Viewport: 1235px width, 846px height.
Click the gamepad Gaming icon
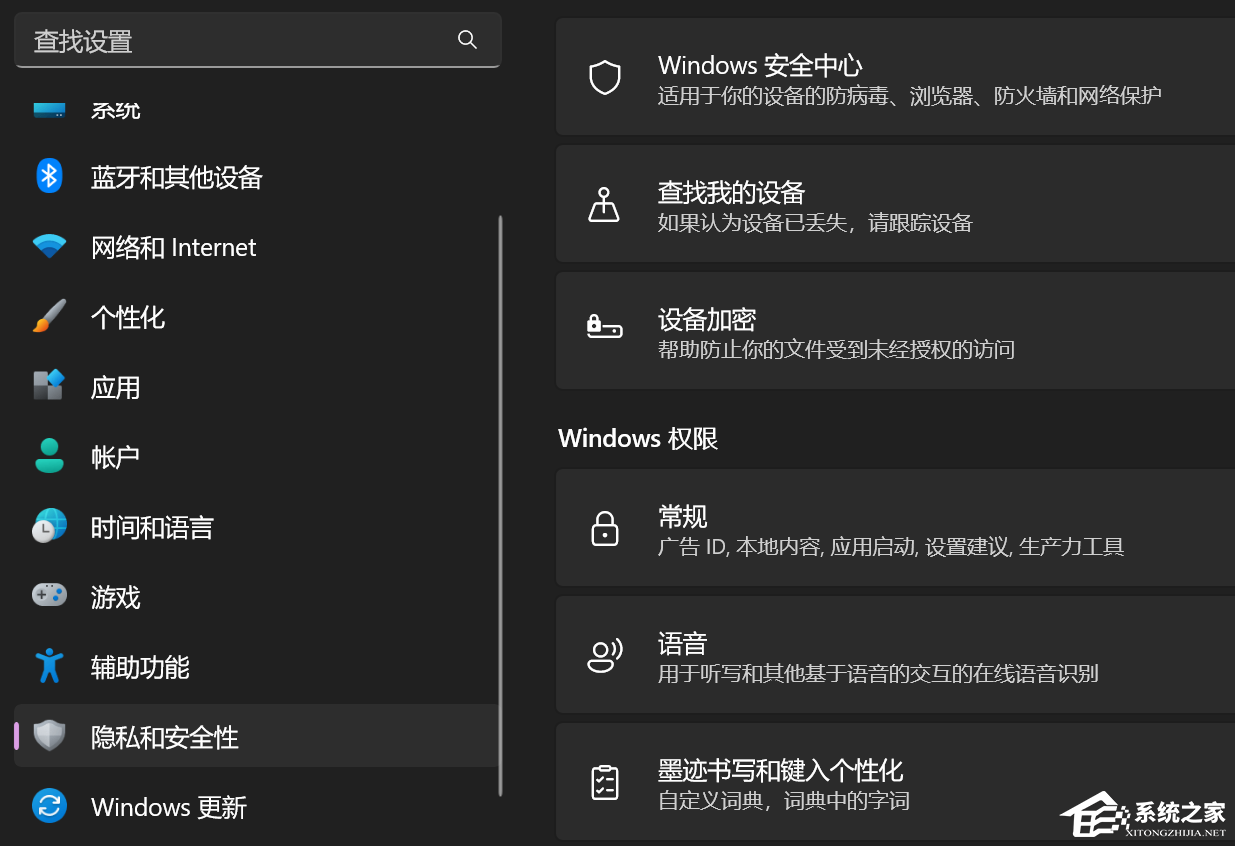click(x=49, y=595)
